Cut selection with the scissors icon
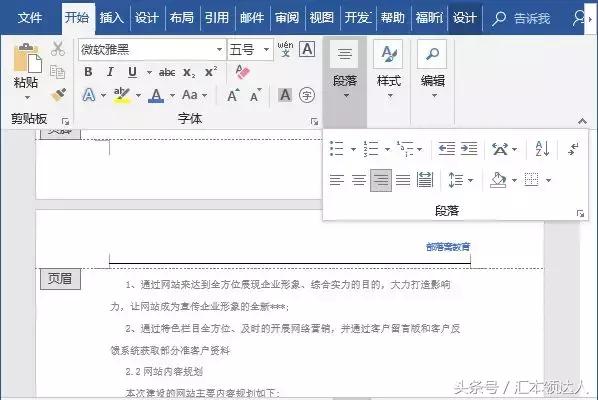This screenshot has height=400, width=598. (58, 49)
